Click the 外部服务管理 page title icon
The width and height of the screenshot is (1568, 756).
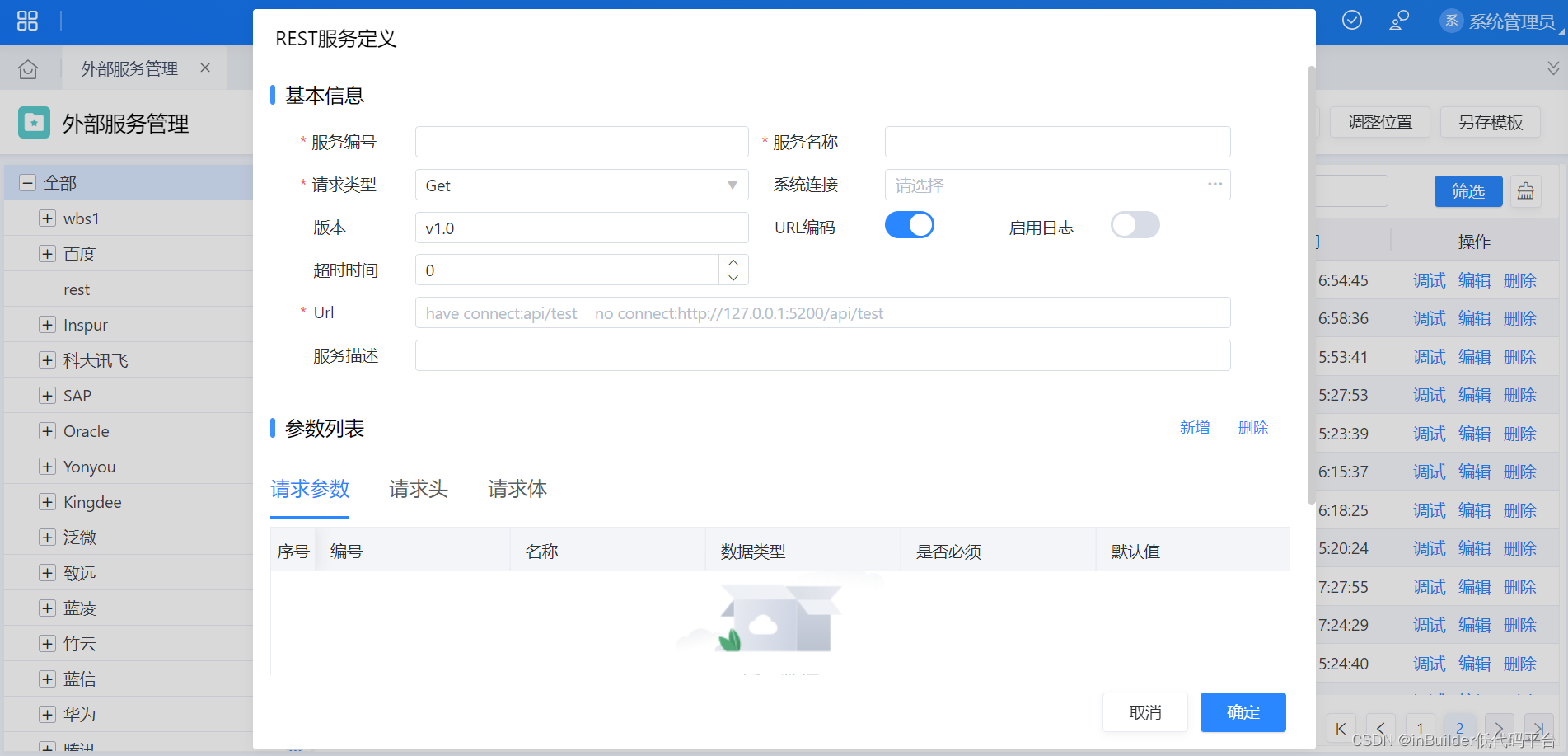34,123
